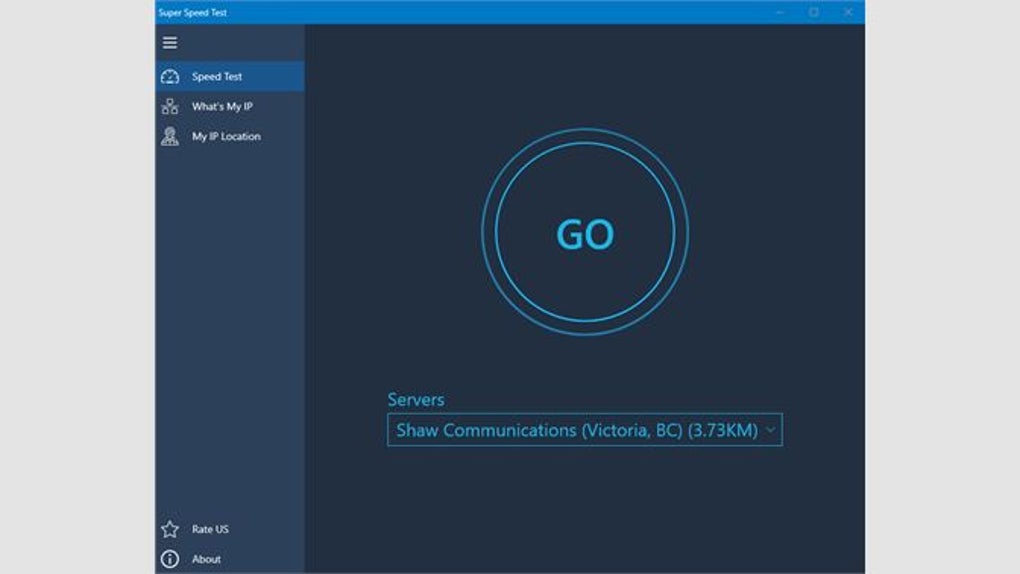Open the What's My IP page
The width and height of the screenshot is (1020, 574).
pos(230,106)
